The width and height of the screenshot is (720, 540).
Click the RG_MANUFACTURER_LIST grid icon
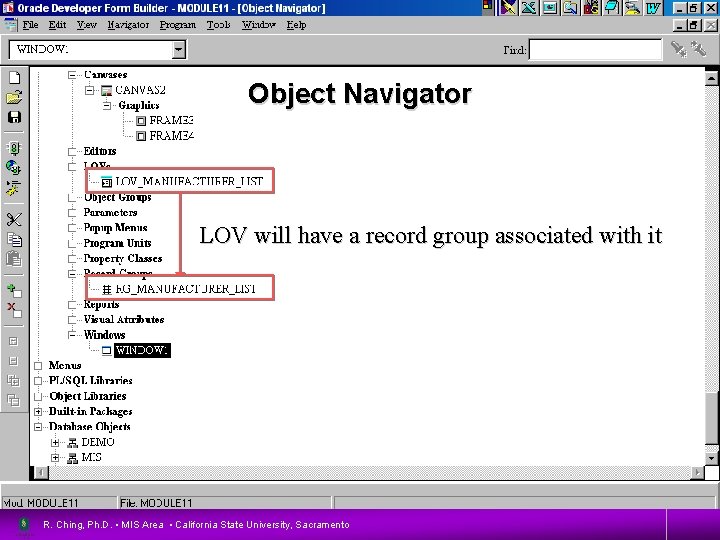(107, 289)
